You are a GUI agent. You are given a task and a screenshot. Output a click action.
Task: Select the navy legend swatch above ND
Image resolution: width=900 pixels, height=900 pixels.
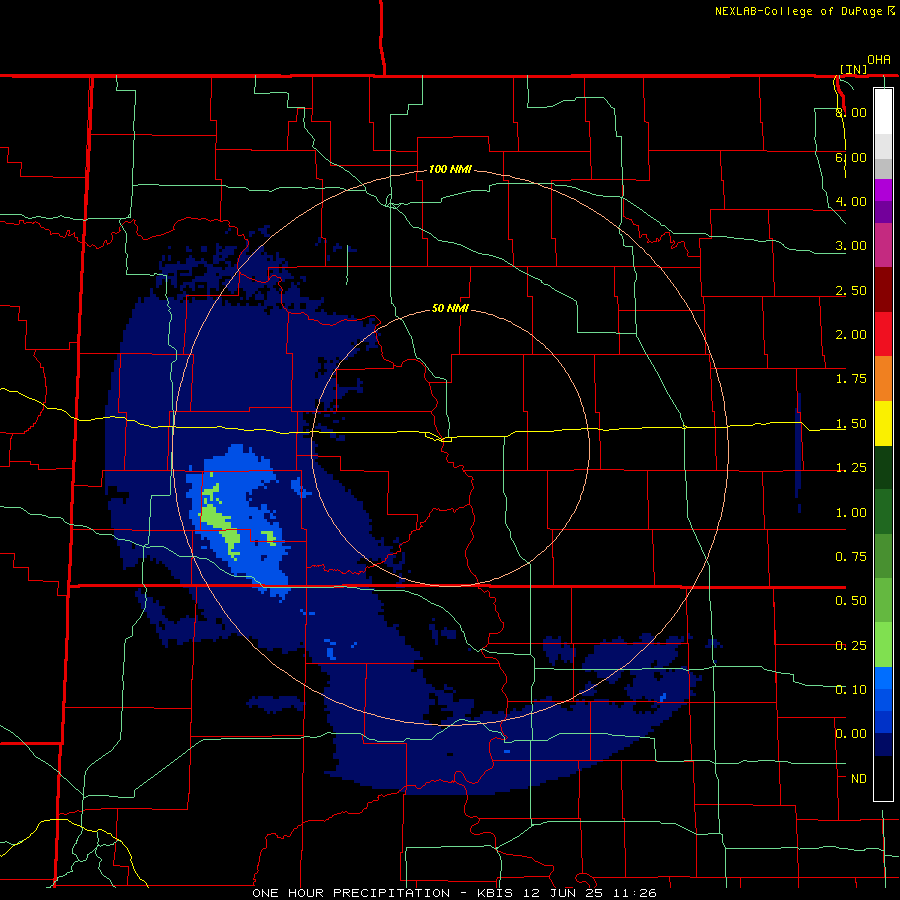pos(883,744)
